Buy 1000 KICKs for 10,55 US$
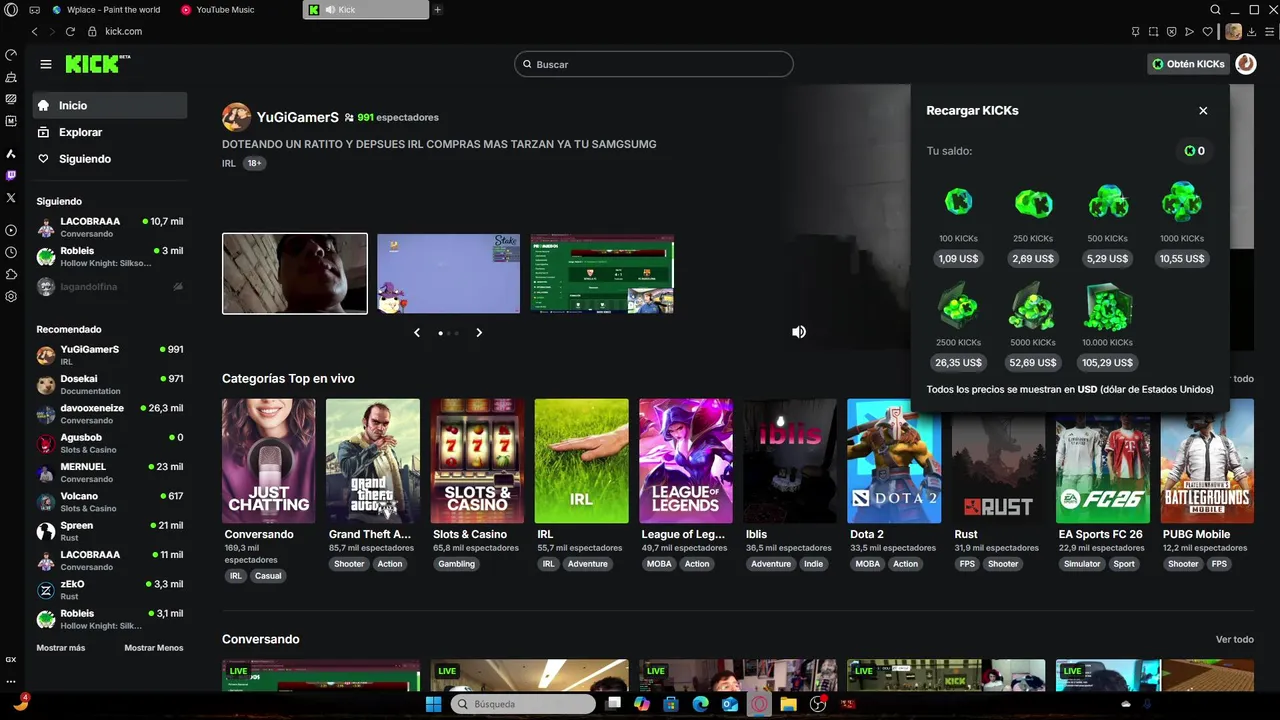Viewport: 1280px width, 720px height. [1182, 258]
